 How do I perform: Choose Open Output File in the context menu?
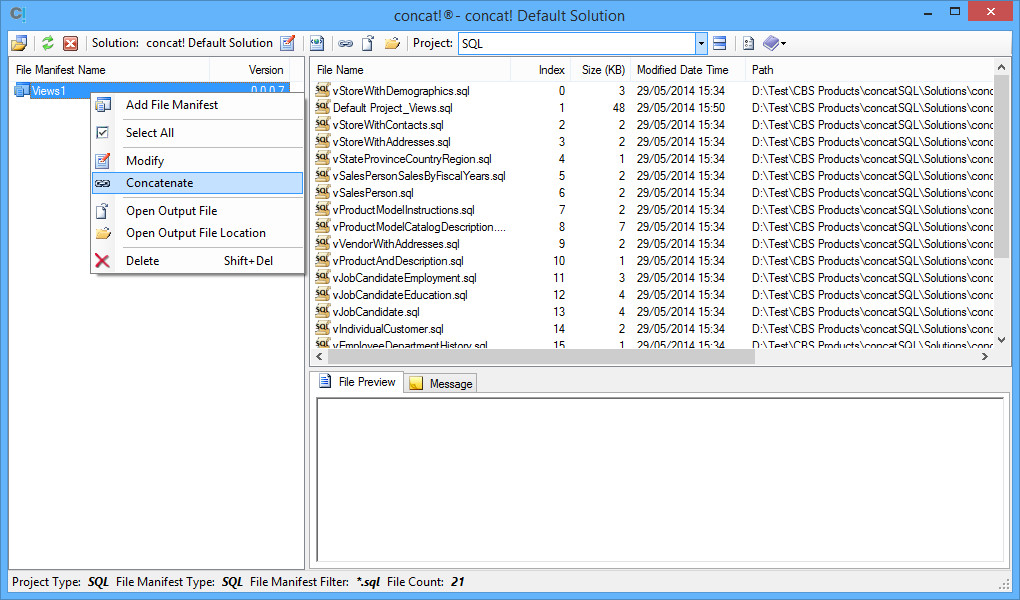198,211
